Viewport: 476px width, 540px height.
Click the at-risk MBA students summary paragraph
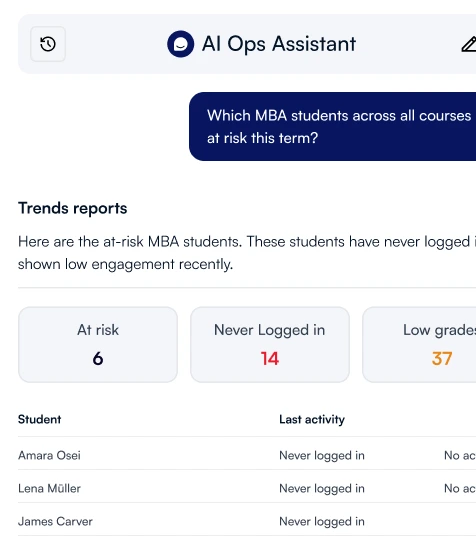click(x=247, y=253)
